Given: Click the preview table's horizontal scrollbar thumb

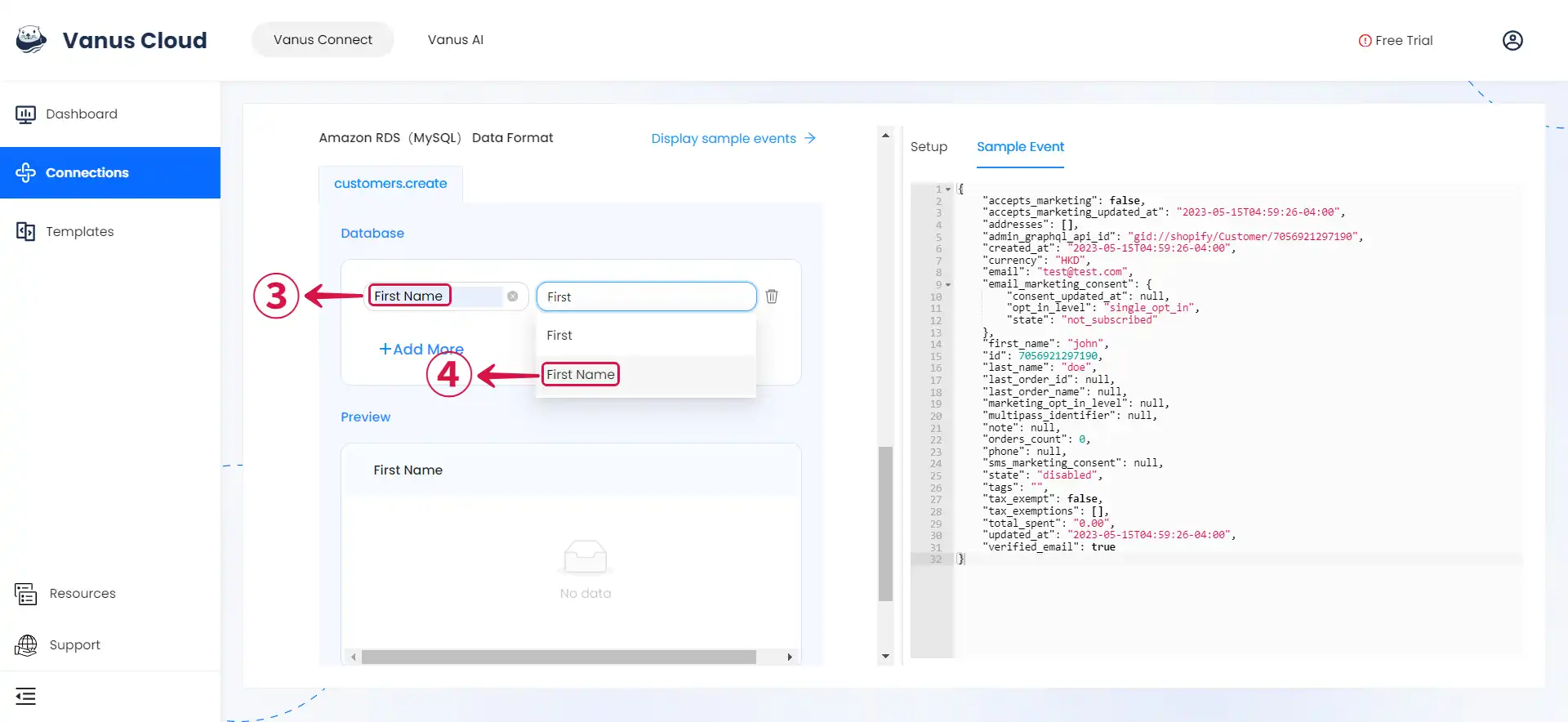Looking at the screenshot, I should point(559,657).
